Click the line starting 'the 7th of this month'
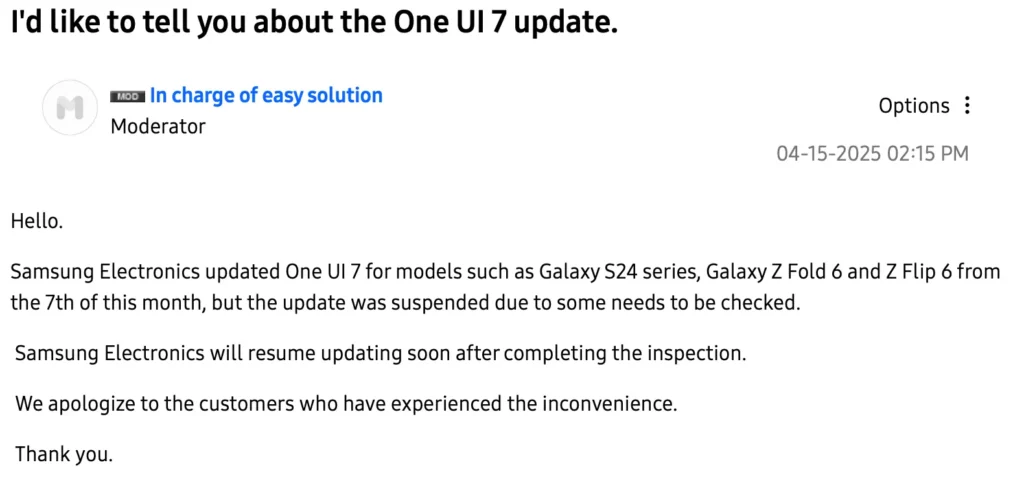Screen dimensions: 1024x491 406,304
